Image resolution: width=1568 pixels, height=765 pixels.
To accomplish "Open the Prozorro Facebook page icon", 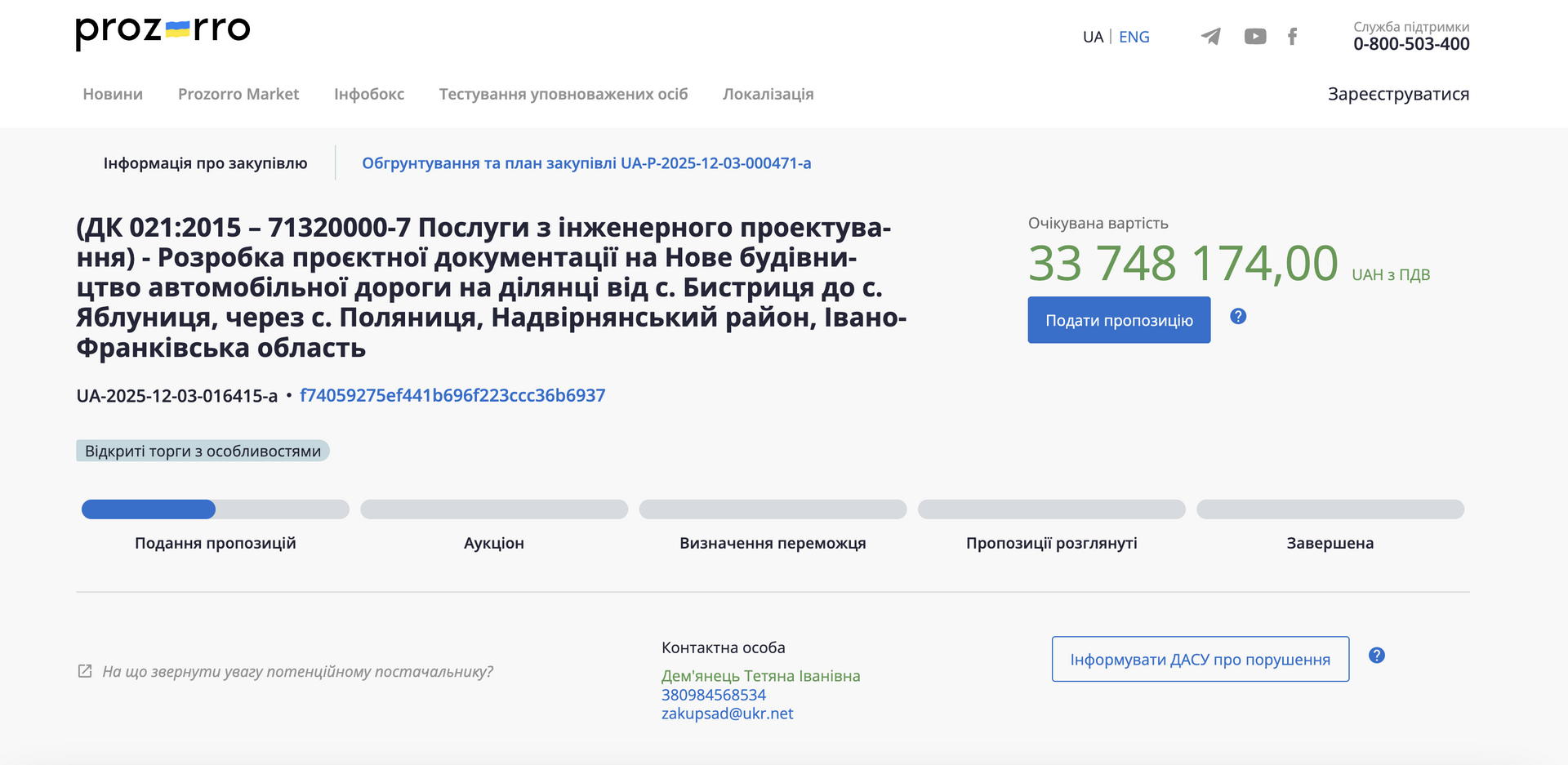I will click(x=1293, y=36).
